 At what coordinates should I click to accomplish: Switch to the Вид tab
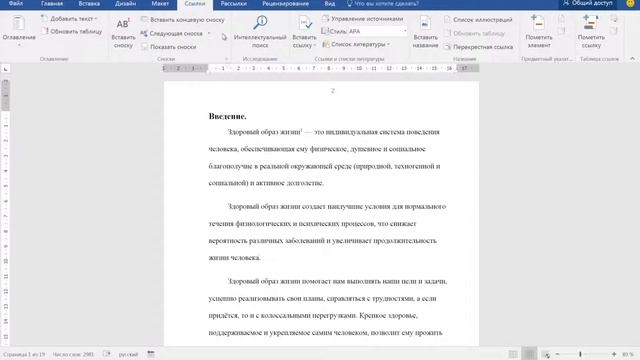coord(330,4)
